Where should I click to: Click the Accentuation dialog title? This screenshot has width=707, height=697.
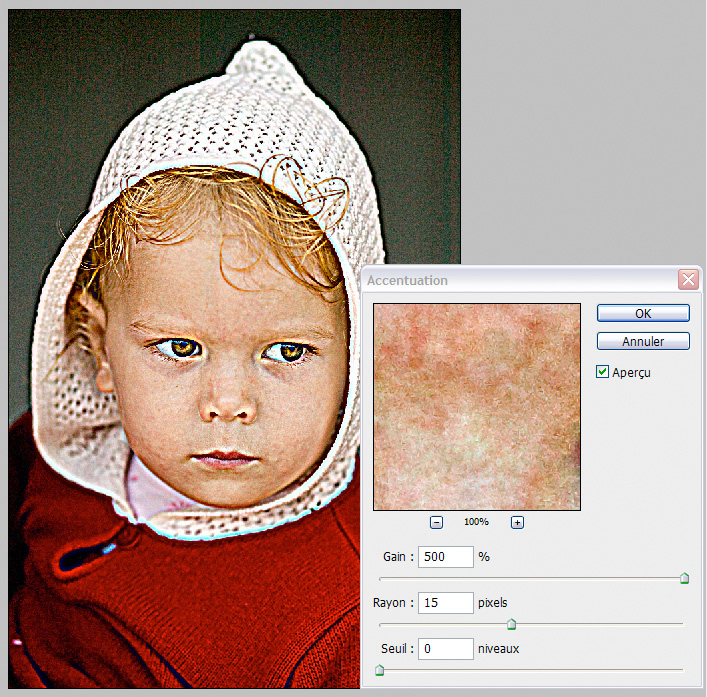point(407,280)
